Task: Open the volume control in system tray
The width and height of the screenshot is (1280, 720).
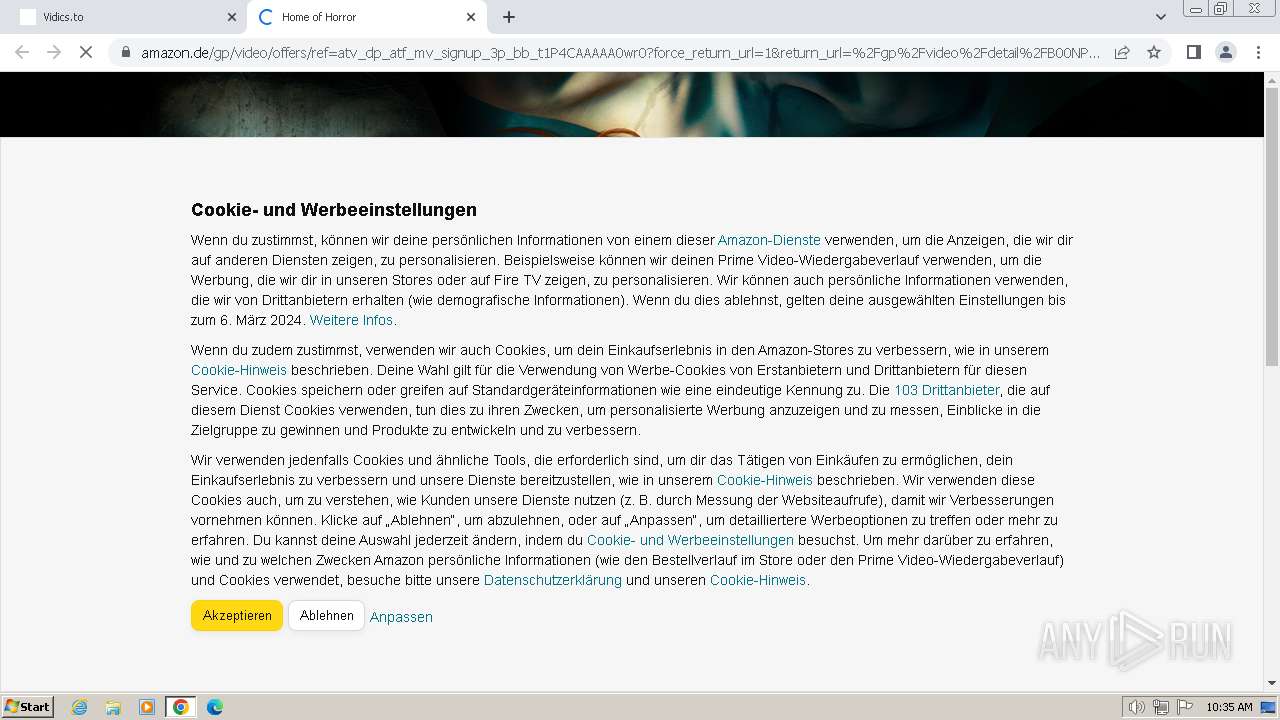Action: coord(1136,707)
